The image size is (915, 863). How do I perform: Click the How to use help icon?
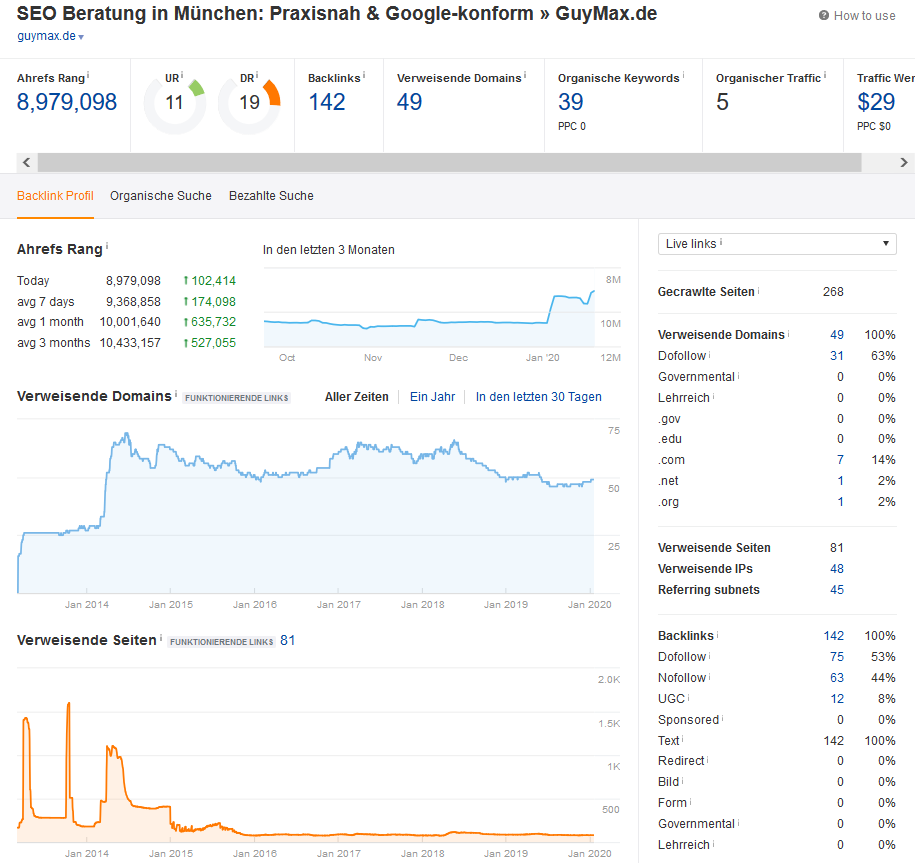[x=823, y=16]
